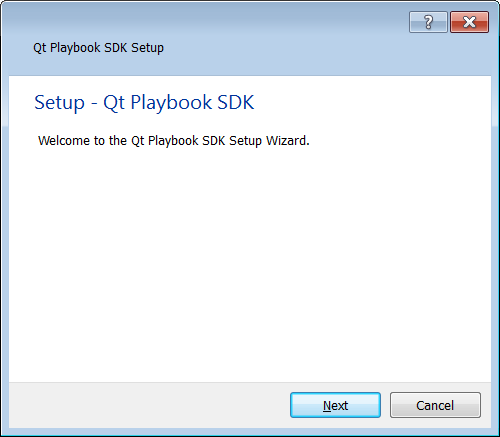Select the 'Setup - Qt Playbook SDK' heading
This screenshot has width=500, height=437.
(144, 102)
